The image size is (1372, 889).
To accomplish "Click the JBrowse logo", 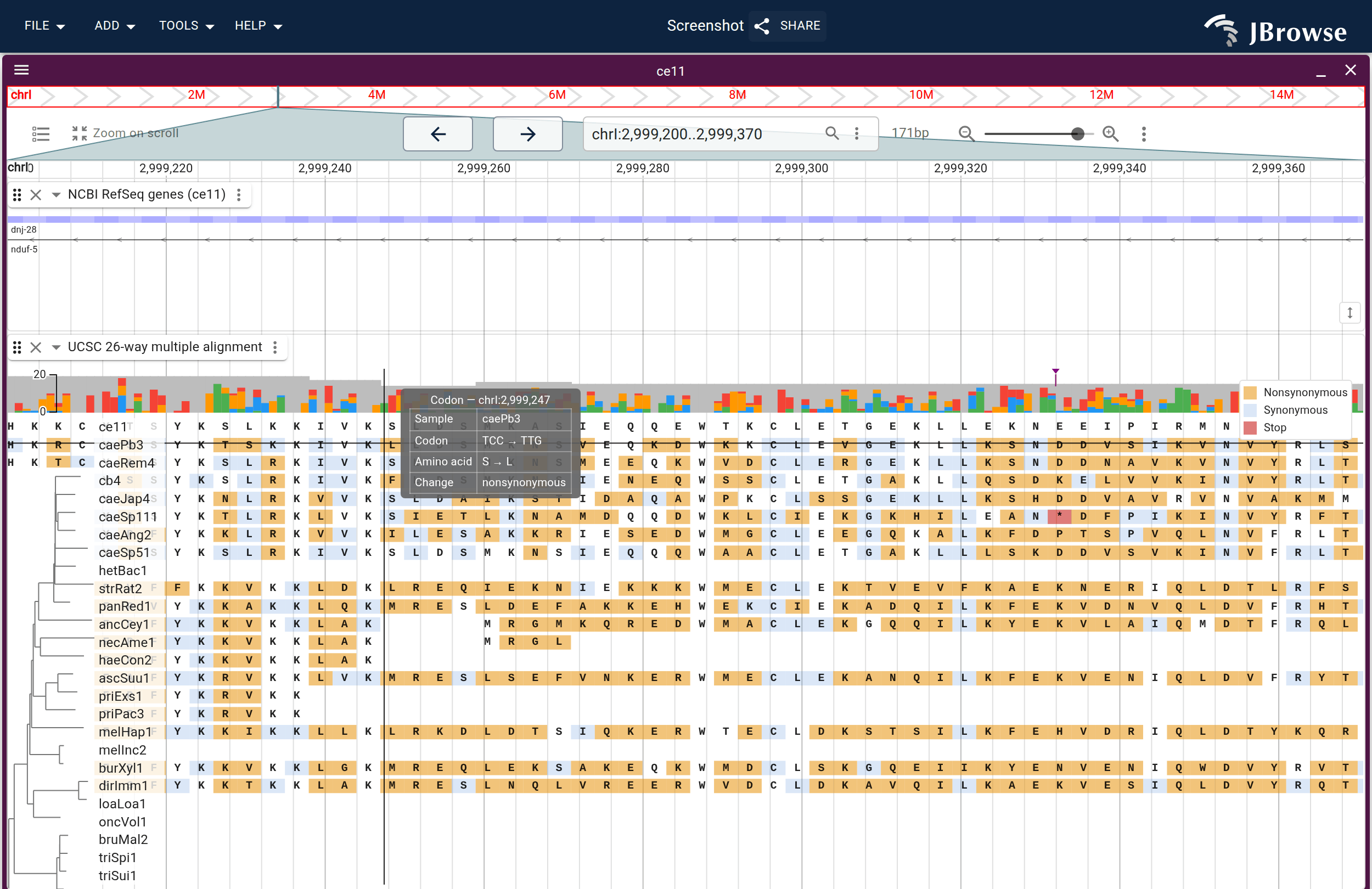I will point(1276,30).
